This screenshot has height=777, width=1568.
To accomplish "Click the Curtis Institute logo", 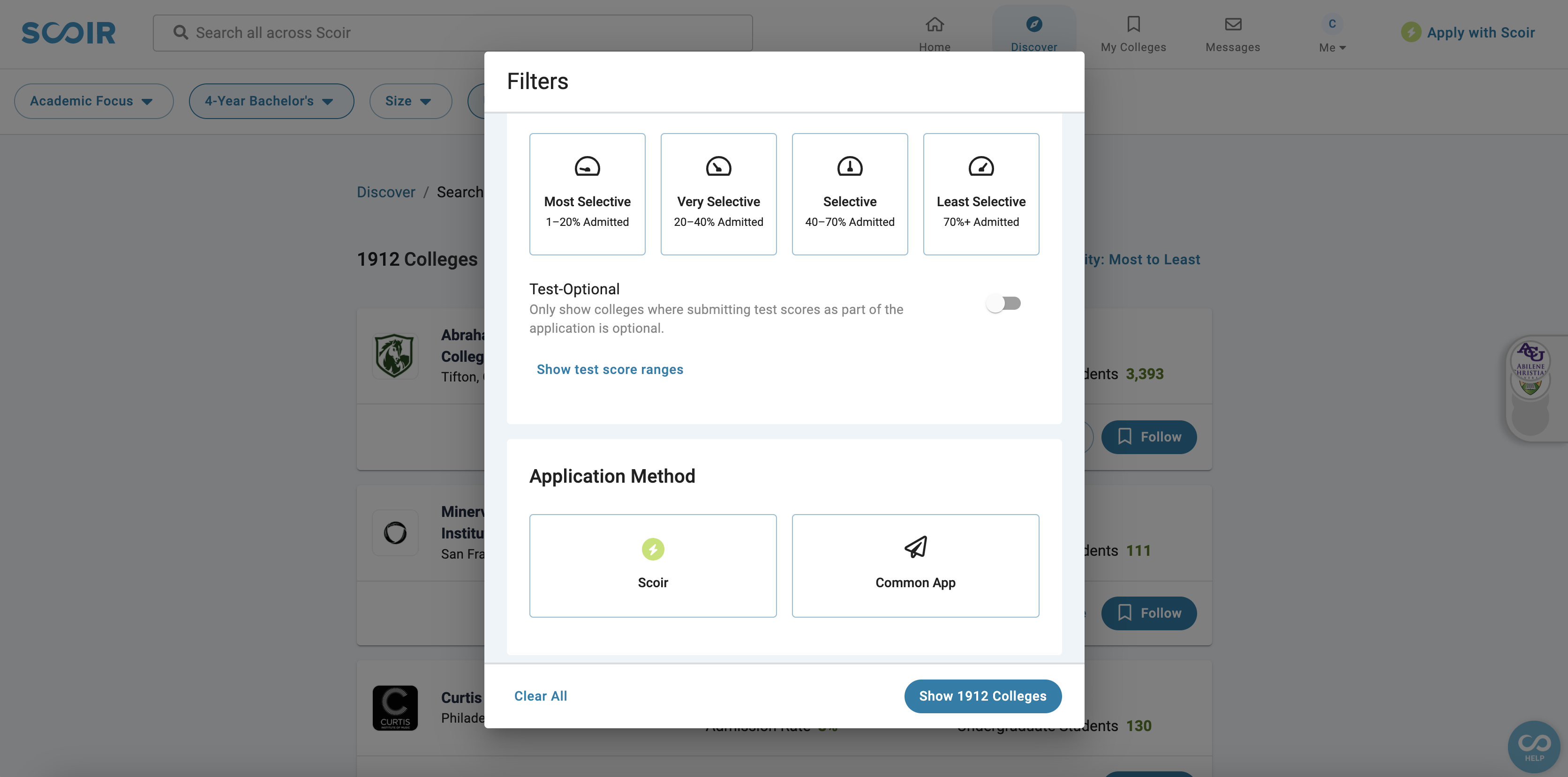I will pyautogui.click(x=394, y=708).
